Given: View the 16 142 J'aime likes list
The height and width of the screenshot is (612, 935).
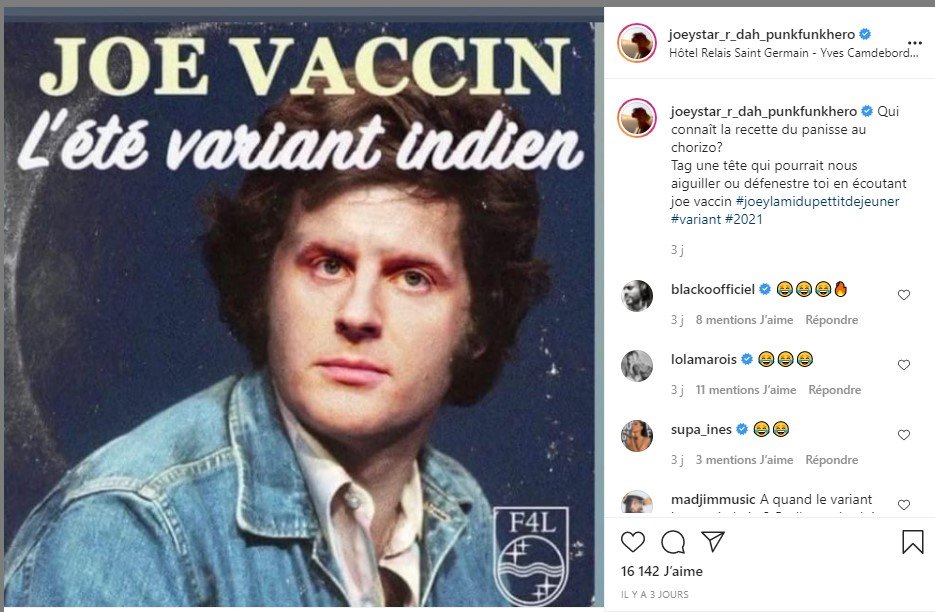Looking at the screenshot, I should point(662,571).
